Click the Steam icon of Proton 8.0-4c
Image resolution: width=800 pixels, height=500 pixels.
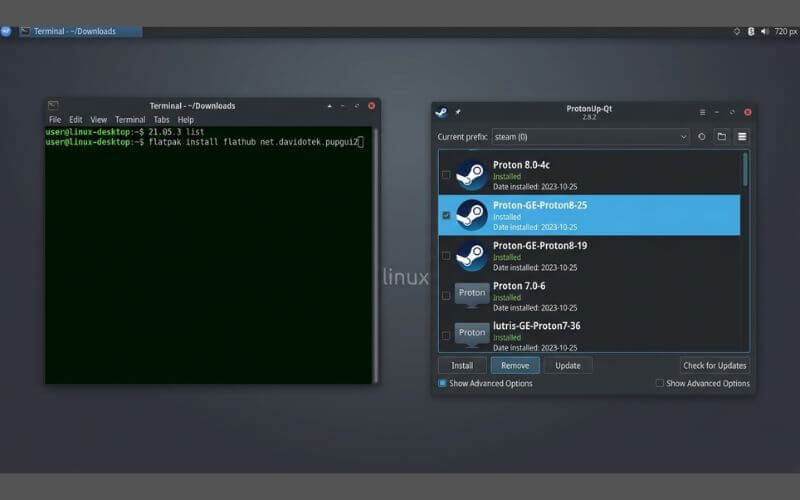click(x=471, y=175)
